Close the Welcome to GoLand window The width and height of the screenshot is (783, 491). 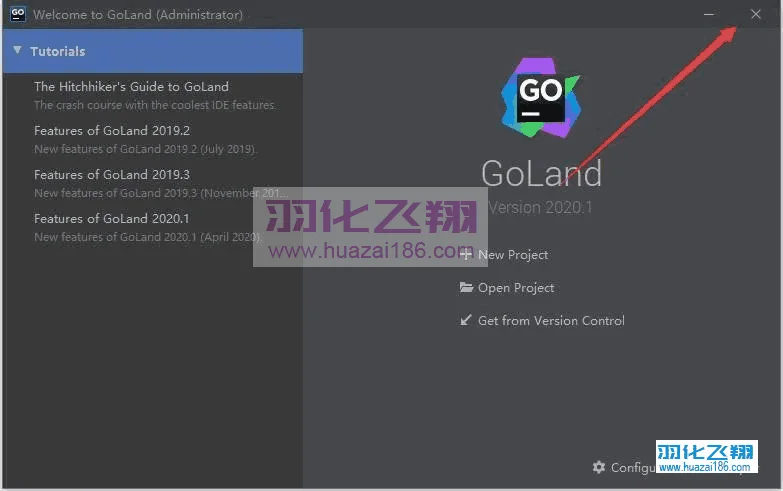click(x=756, y=14)
